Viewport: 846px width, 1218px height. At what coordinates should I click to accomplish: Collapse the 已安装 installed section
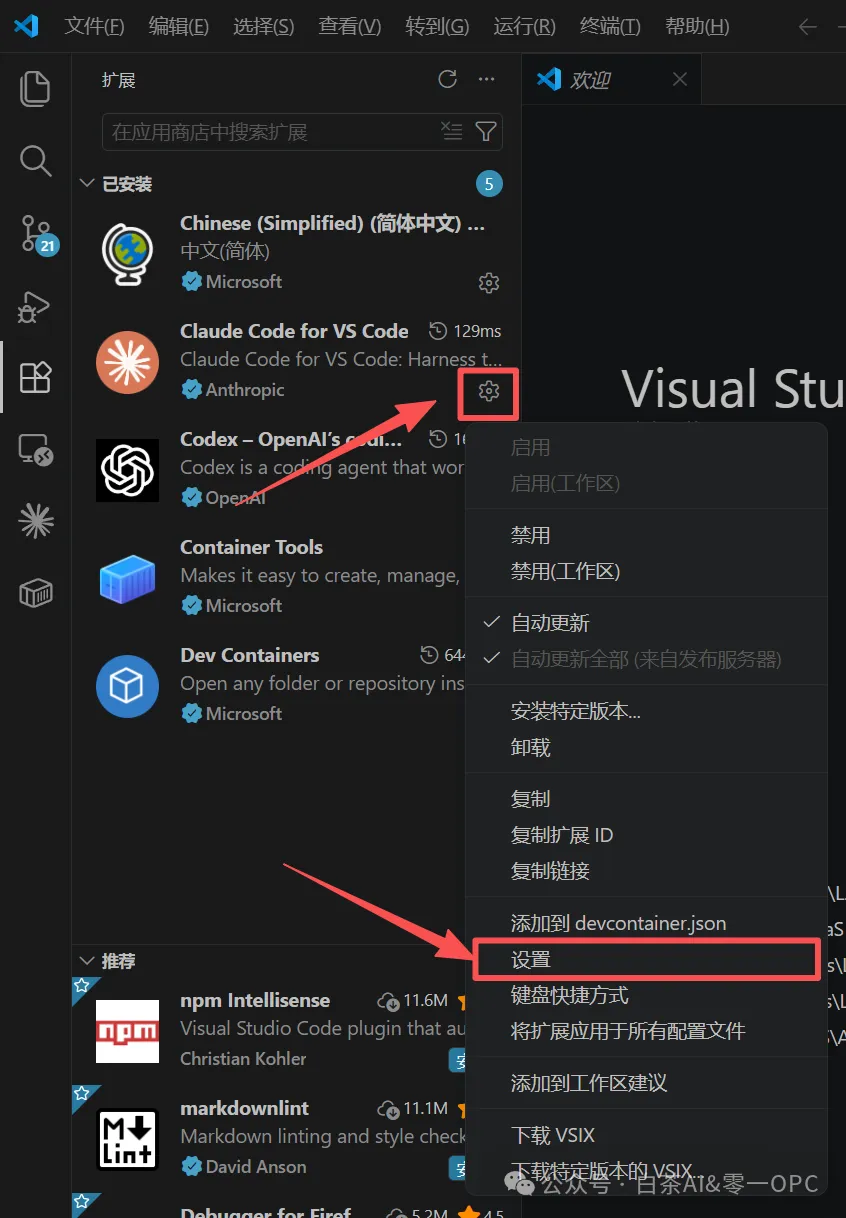[x=85, y=184]
